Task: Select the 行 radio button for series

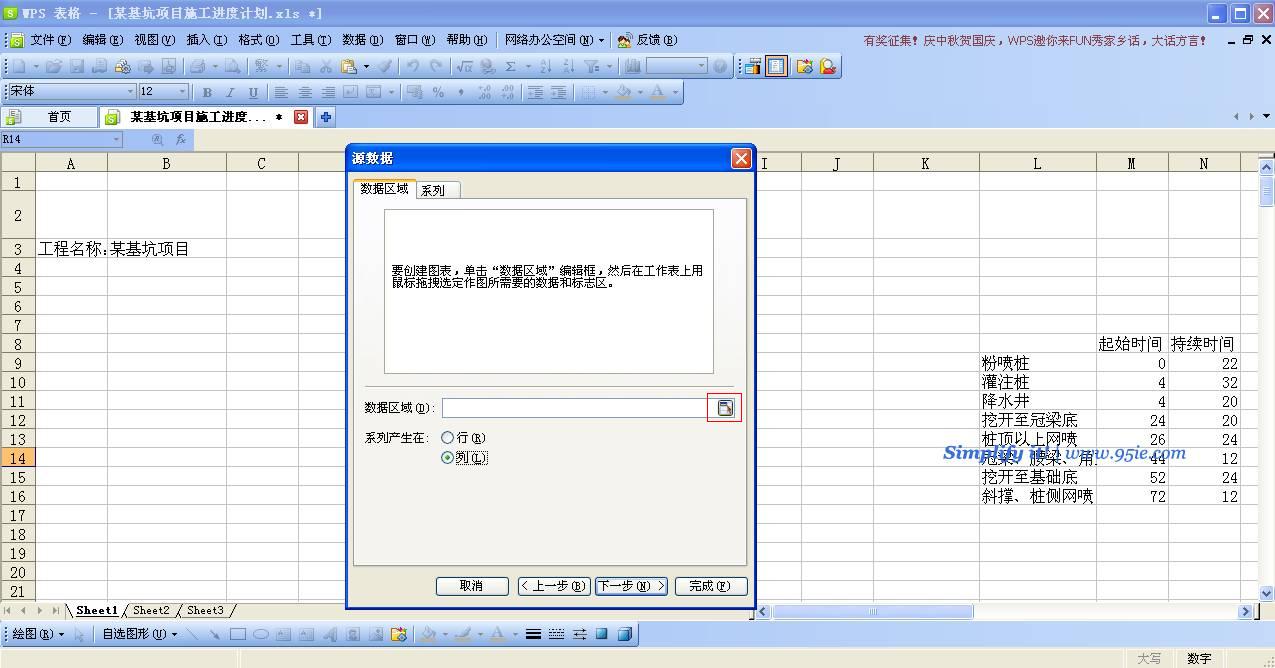Action: click(x=448, y=438)
